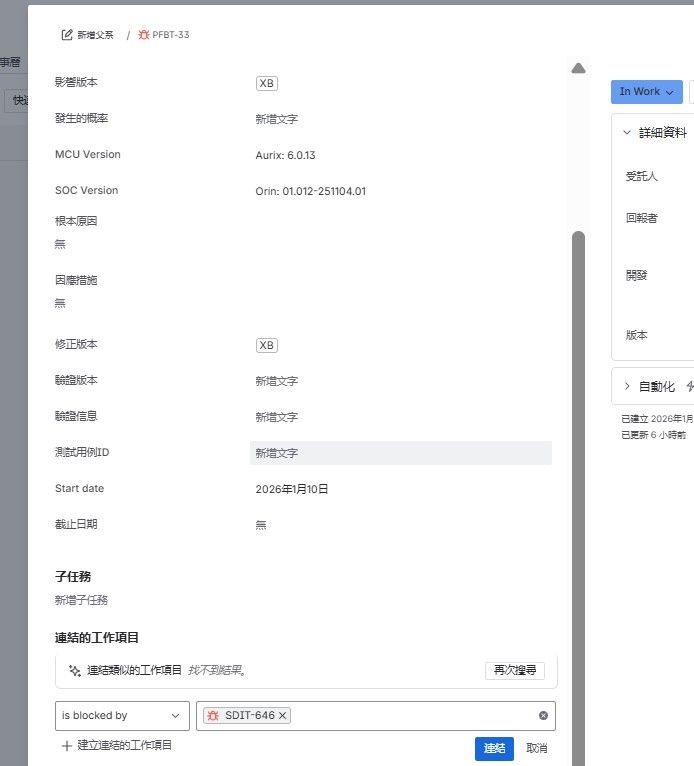Click the 再次搜尋 button
Viewport: 694px width, 766px height.
coord(515,670)
